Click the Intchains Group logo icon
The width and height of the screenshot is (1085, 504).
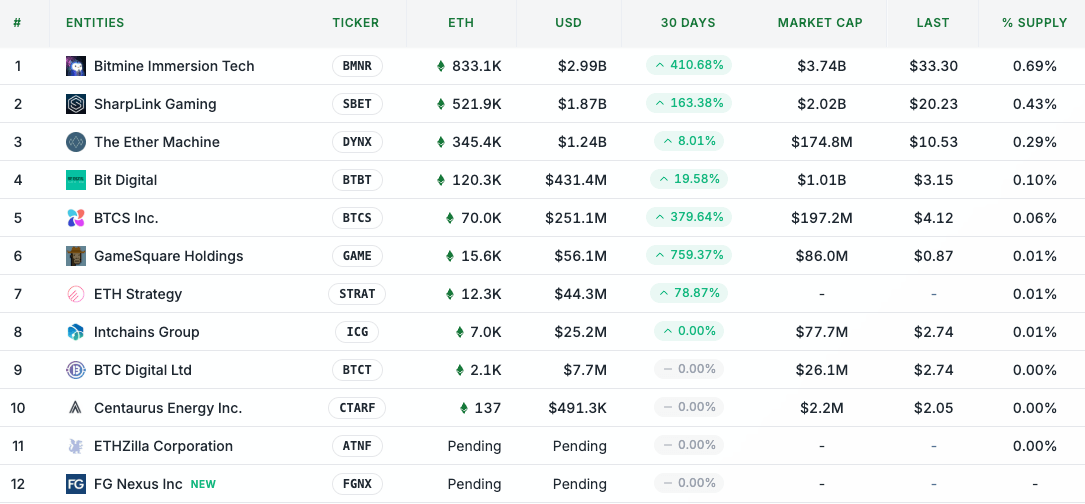click(x=76, y=332)
